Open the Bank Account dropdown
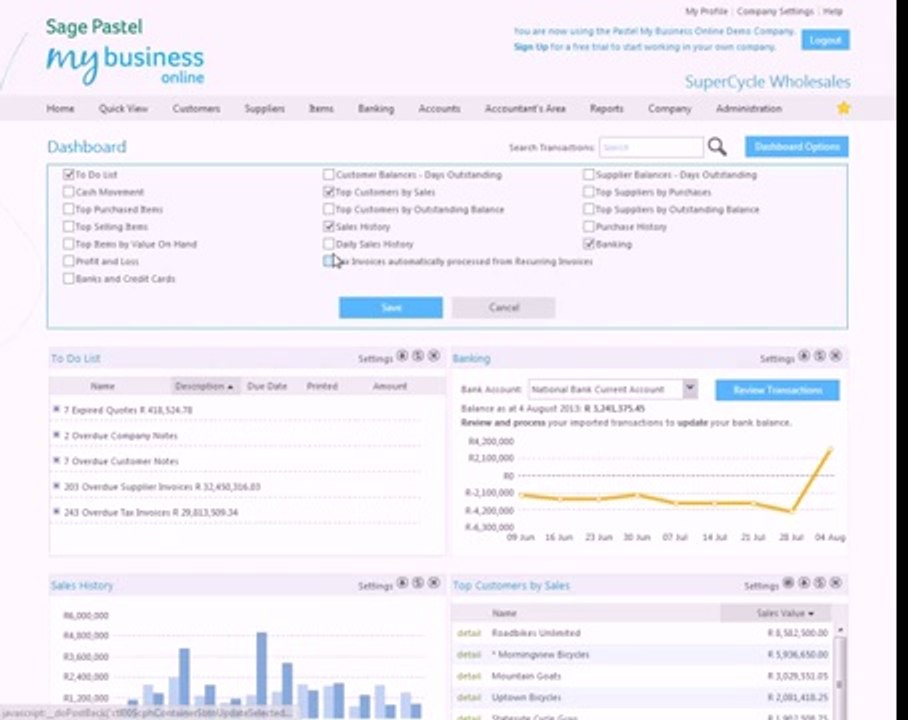This screenshot has height=720, width=908. click(690, 389)
